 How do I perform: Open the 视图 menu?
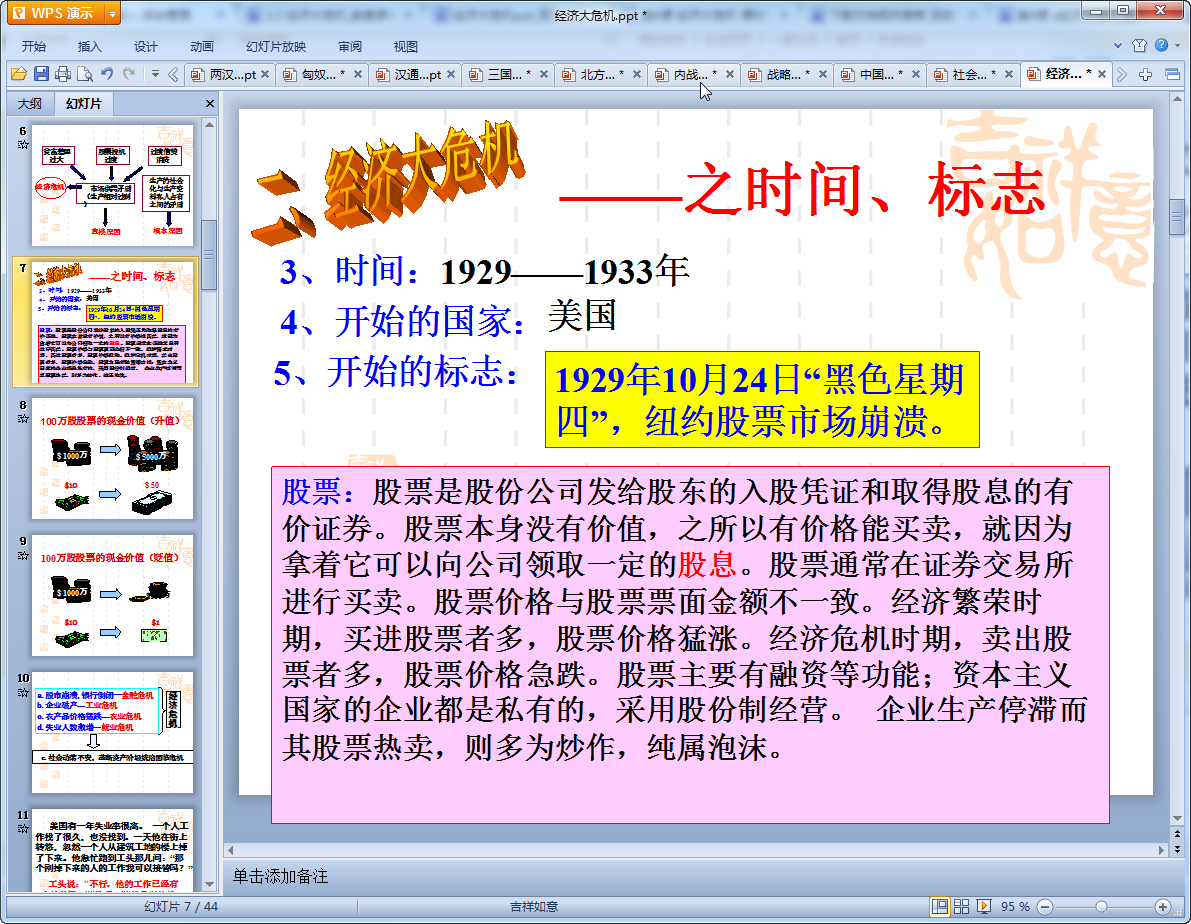tap(406, 46)
